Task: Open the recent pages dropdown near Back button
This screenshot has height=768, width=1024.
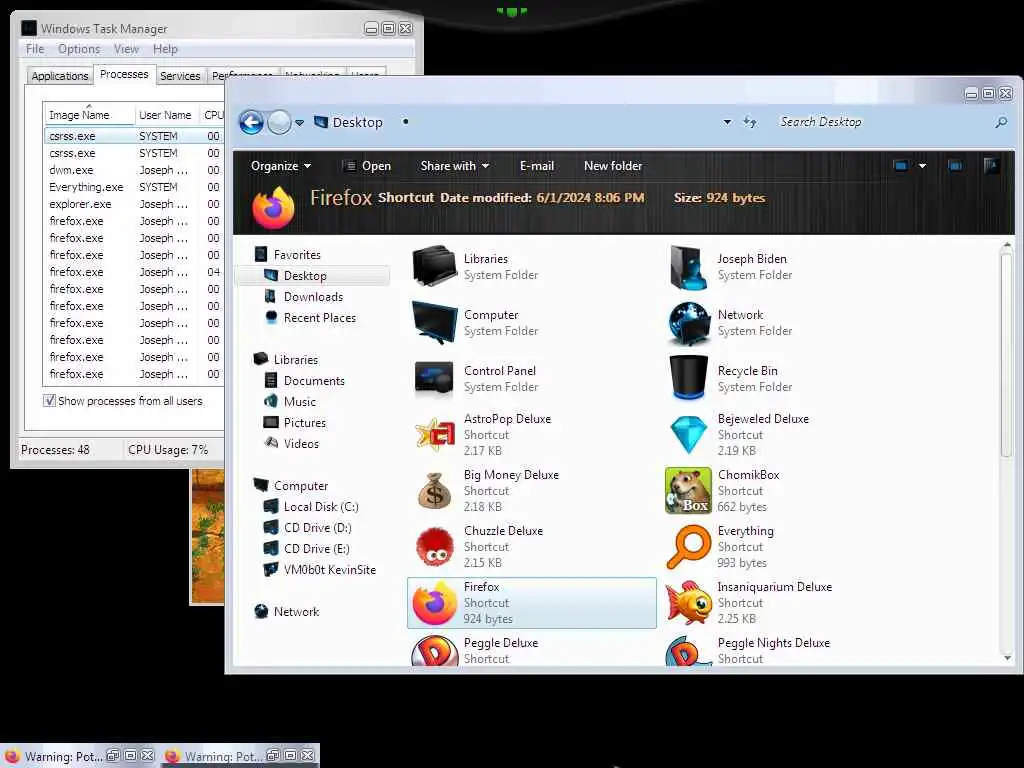Action: click(x=299, y=123)
